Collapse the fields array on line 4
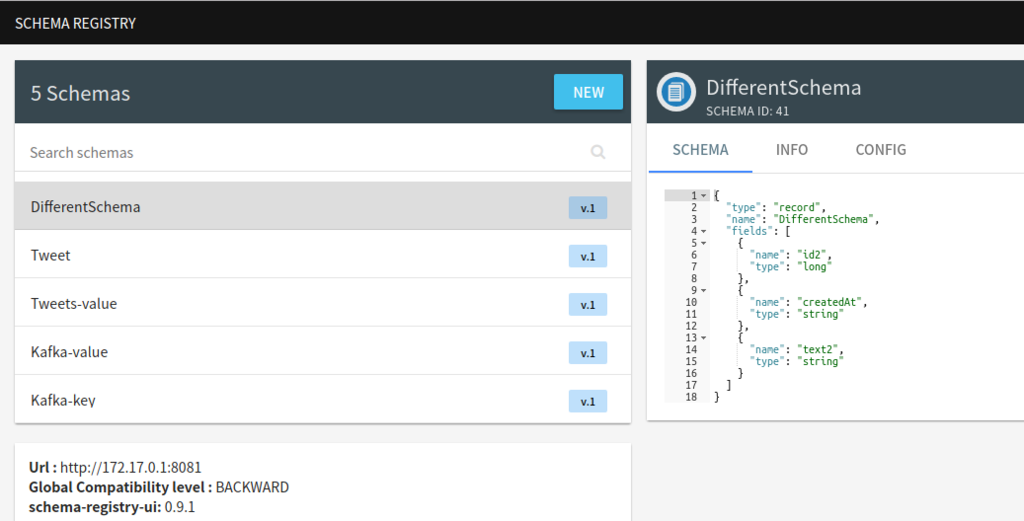The width and height of the screenshot is (1024, 521). point(703,231)
